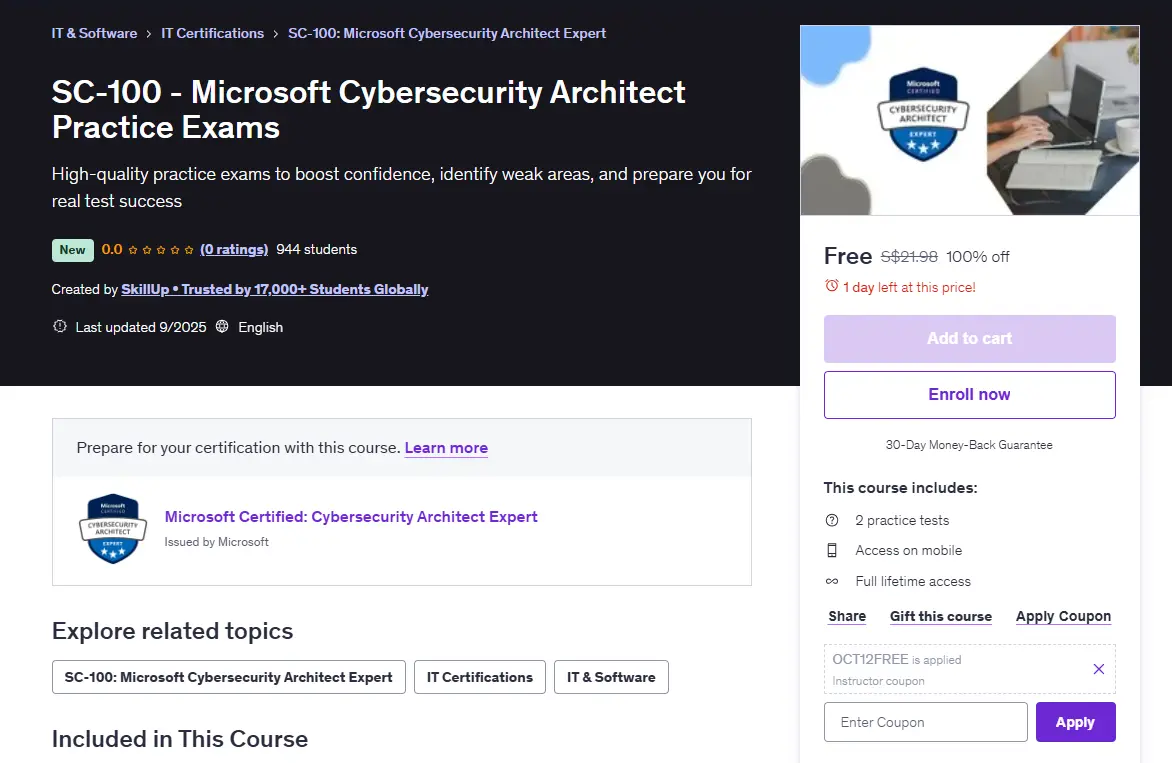Click the 30-Day Money-Back Guarantee text
This screenshot has width=1172, height=763.
[x=969, y=445]
